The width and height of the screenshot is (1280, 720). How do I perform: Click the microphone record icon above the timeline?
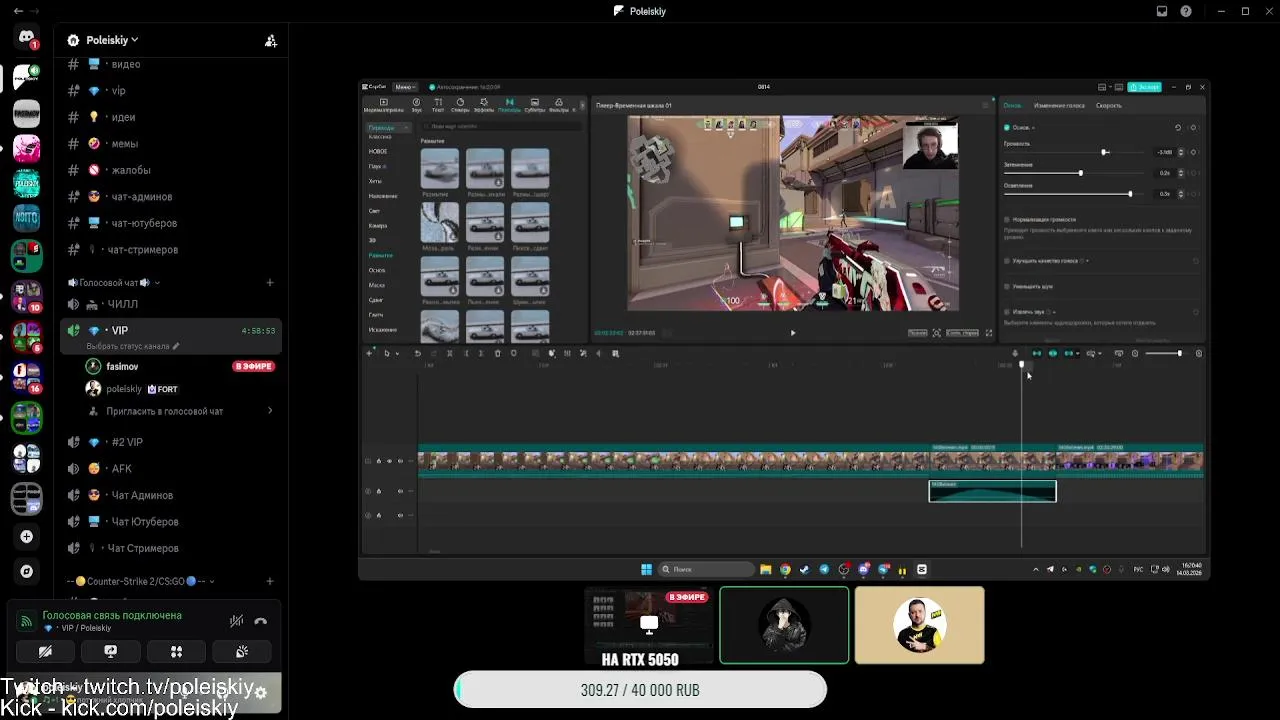pos(1015,353)
